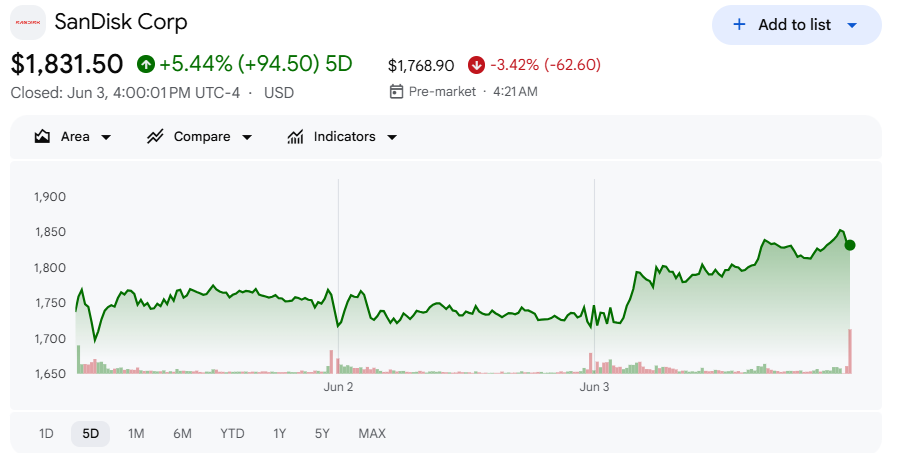Select the 5D time range tab
Viewport: 899px width, 453px height.
(91, 434)
